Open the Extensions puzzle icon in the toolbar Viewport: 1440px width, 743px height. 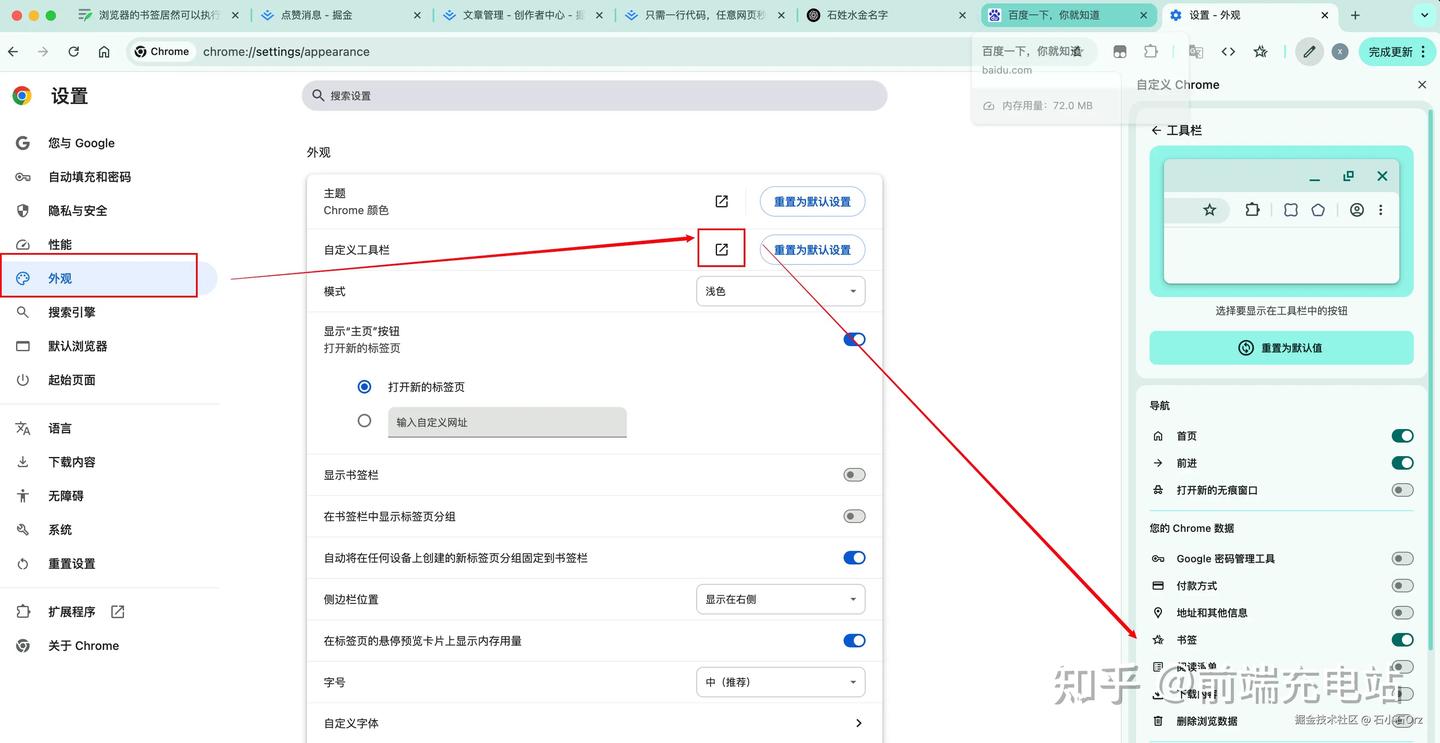tap(1150, 51)
